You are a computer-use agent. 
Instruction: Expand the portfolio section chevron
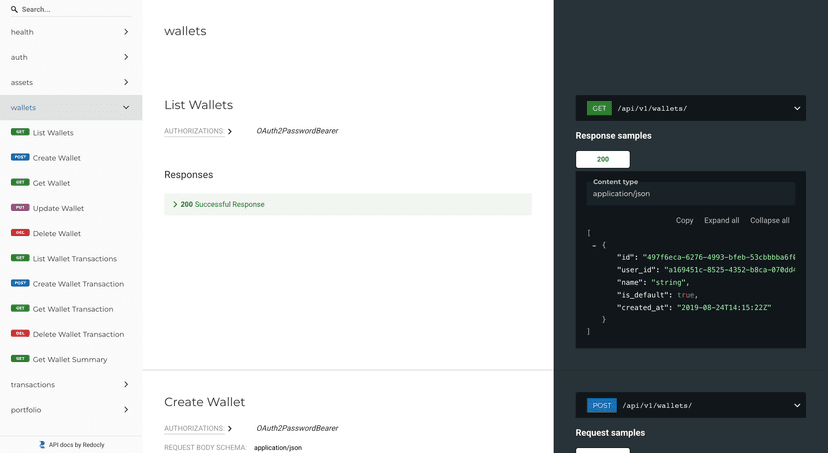126,410
